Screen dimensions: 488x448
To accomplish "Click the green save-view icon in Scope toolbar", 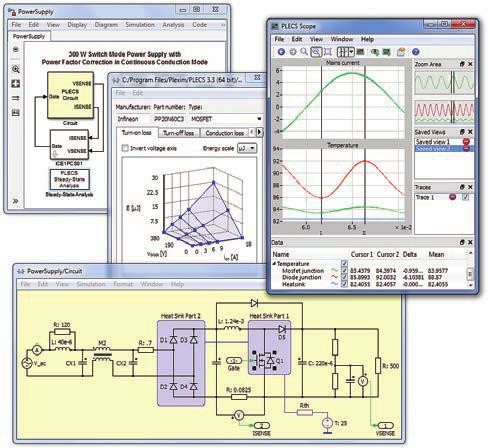I will pyautogui.click(x=386, y=52).
